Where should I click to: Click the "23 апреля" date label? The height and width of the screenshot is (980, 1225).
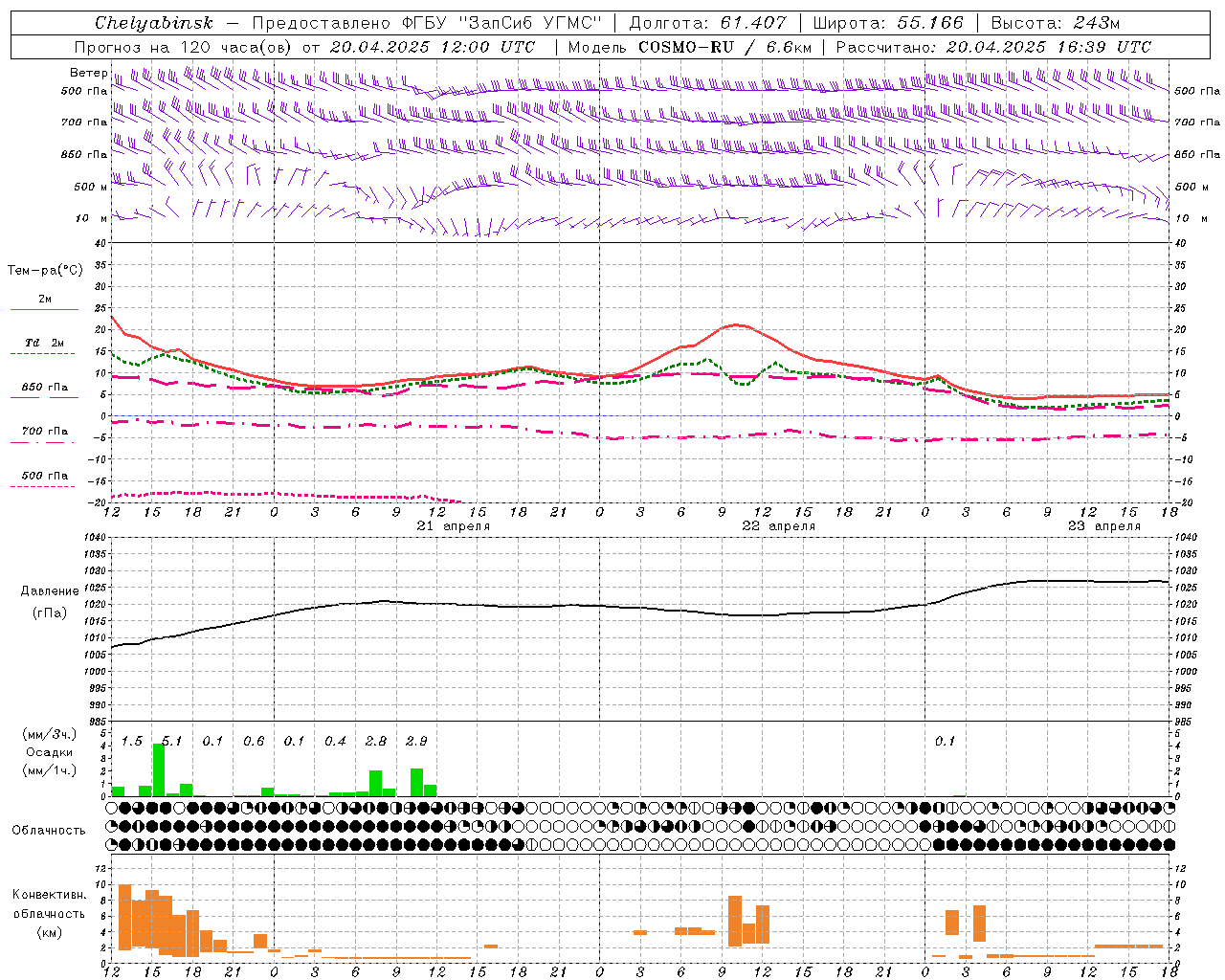tap(1104, 526)
